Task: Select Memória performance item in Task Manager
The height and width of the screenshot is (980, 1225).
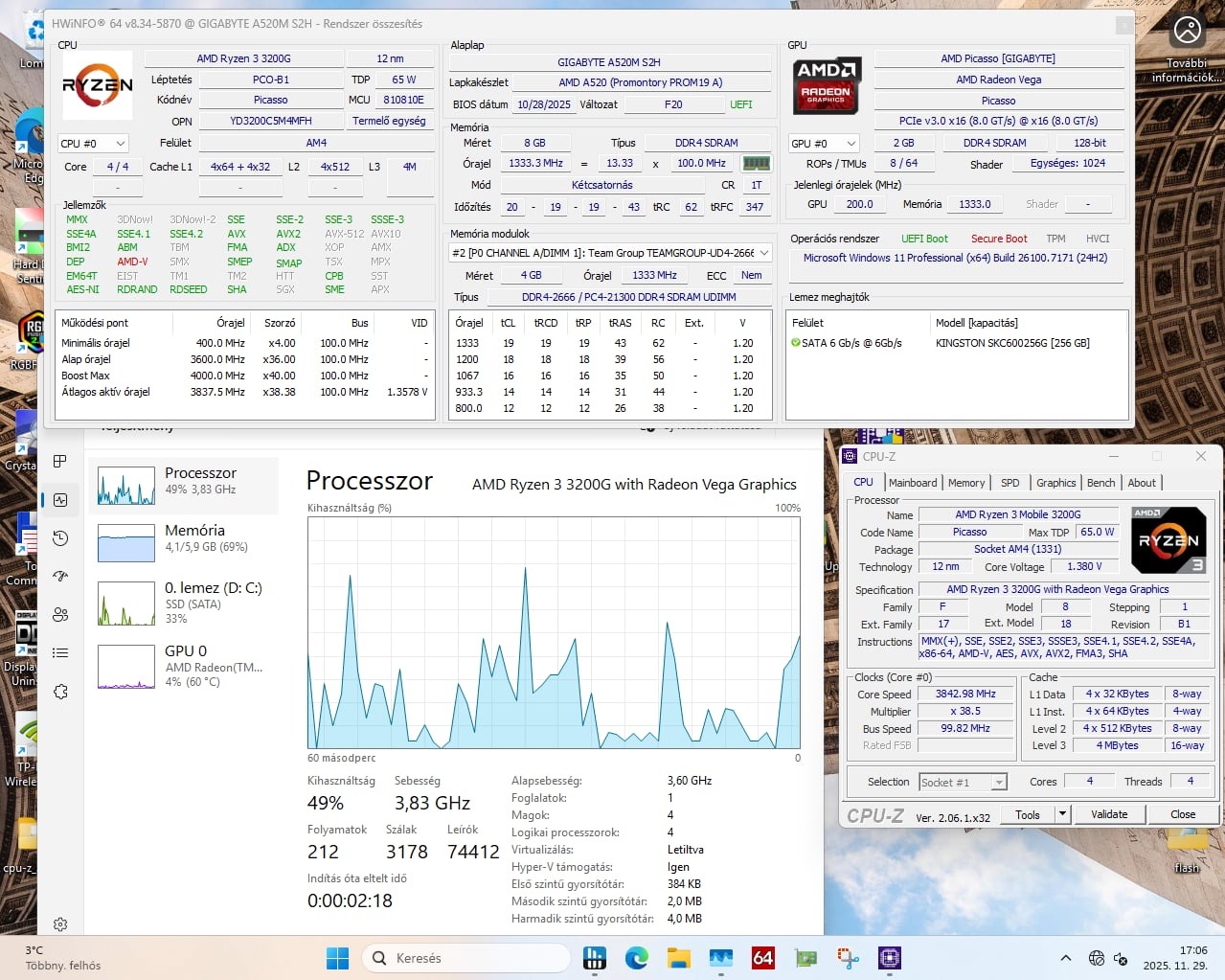Action: (x=184, y=542)
